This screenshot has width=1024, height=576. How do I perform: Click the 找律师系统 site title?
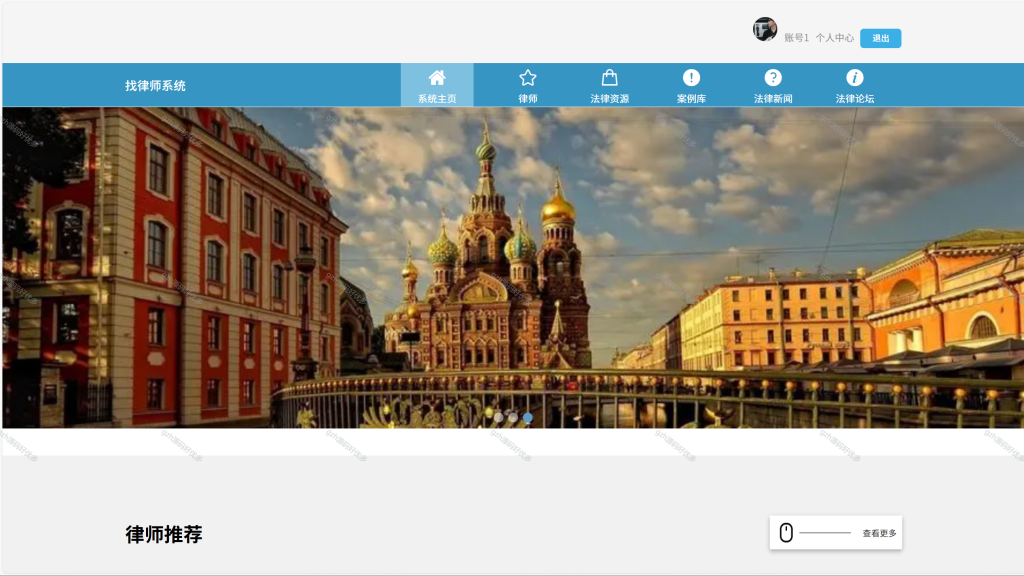click(155, 86)
